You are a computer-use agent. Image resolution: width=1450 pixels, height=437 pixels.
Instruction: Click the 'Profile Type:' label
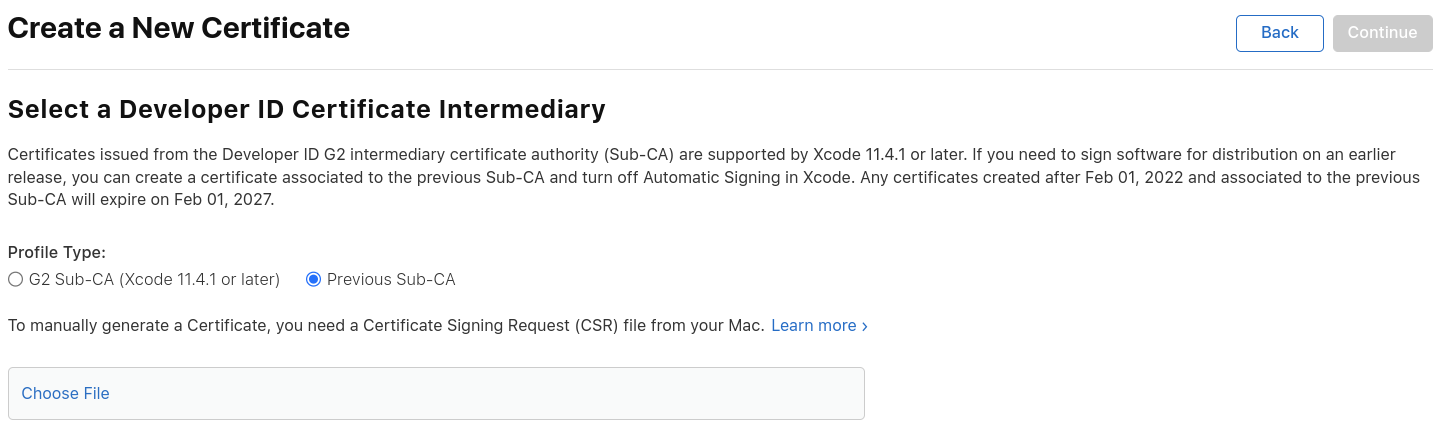pos(57,252)
